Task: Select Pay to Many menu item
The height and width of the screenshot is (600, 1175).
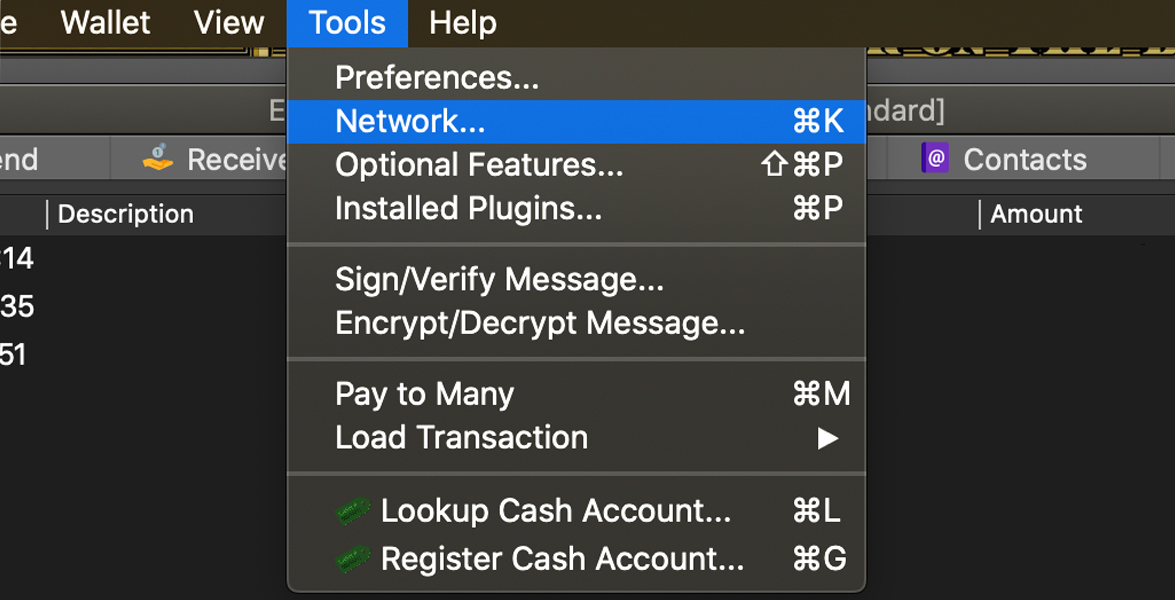Action: tap(424, 394)
